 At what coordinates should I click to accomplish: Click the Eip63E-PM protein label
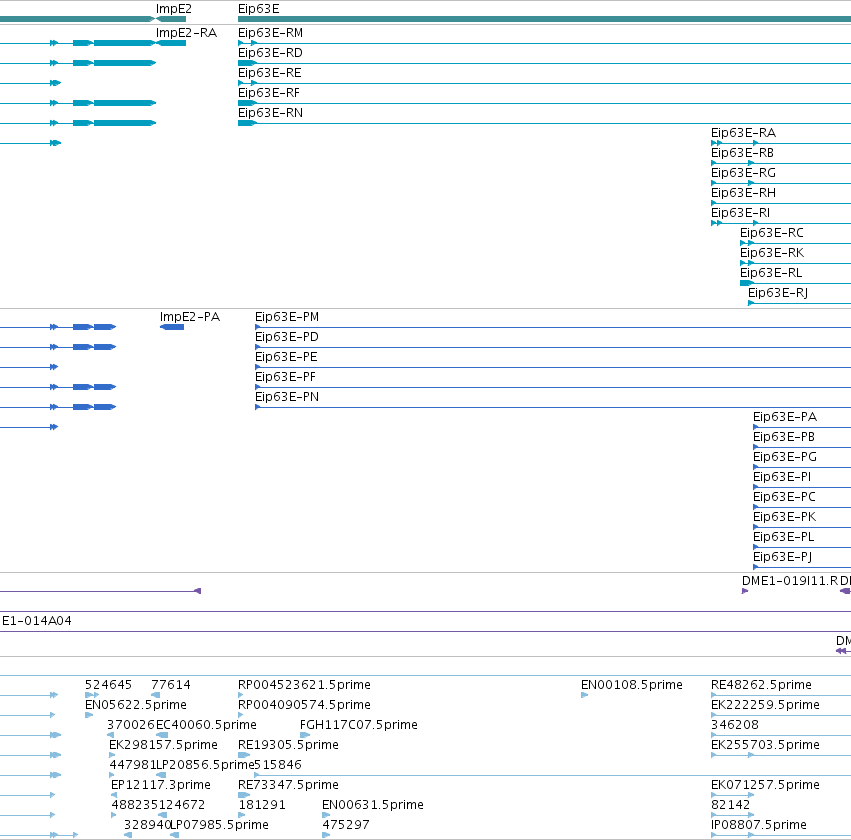click(x=287, y=317)
